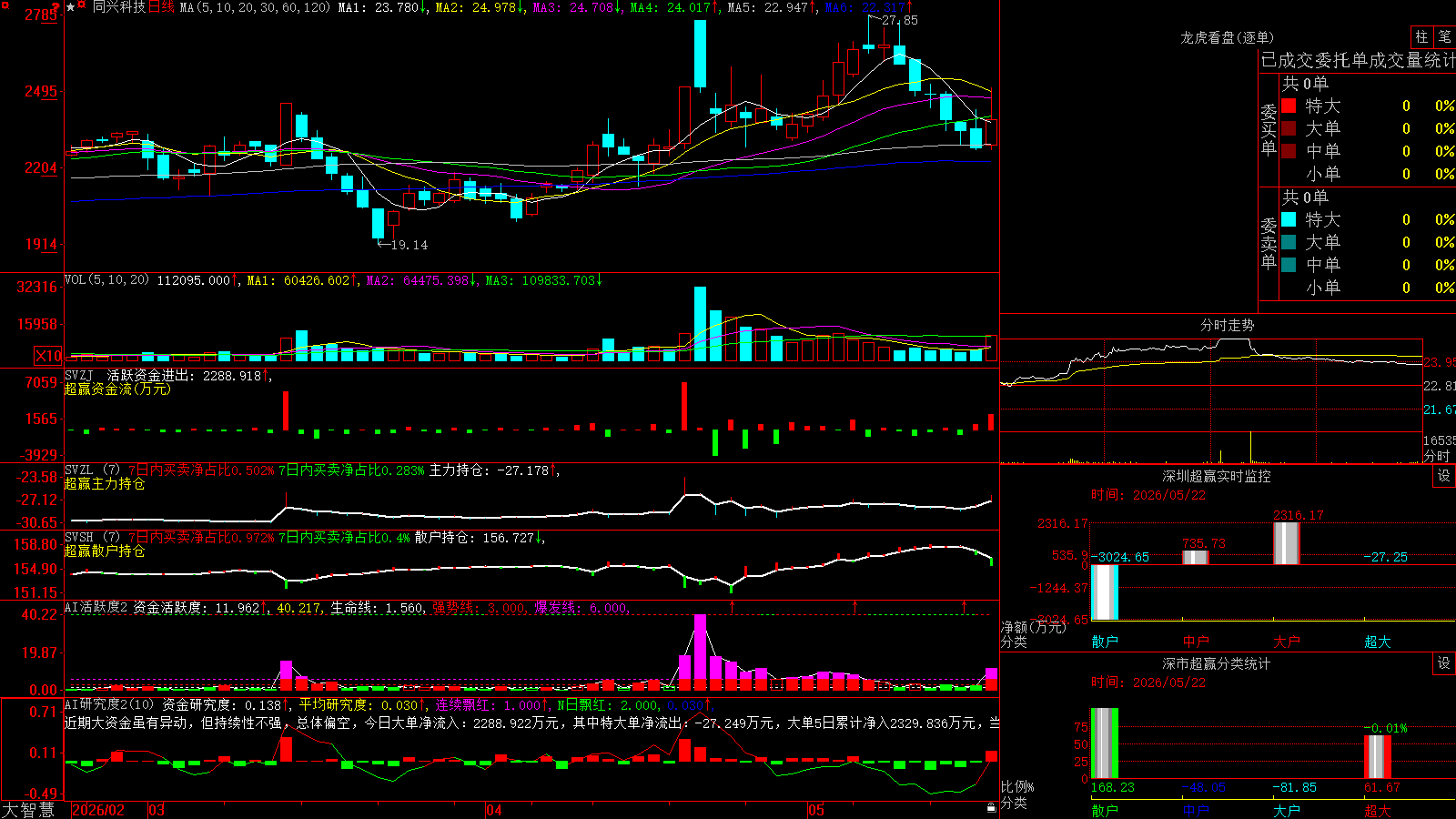The image size is (1456, 819).
Task: Click the 超赢散户持仓 label
Action: 105,551
